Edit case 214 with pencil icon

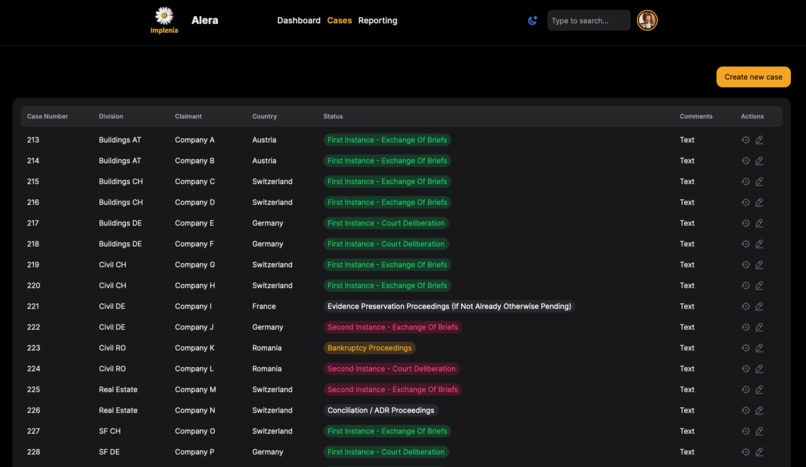759,161
